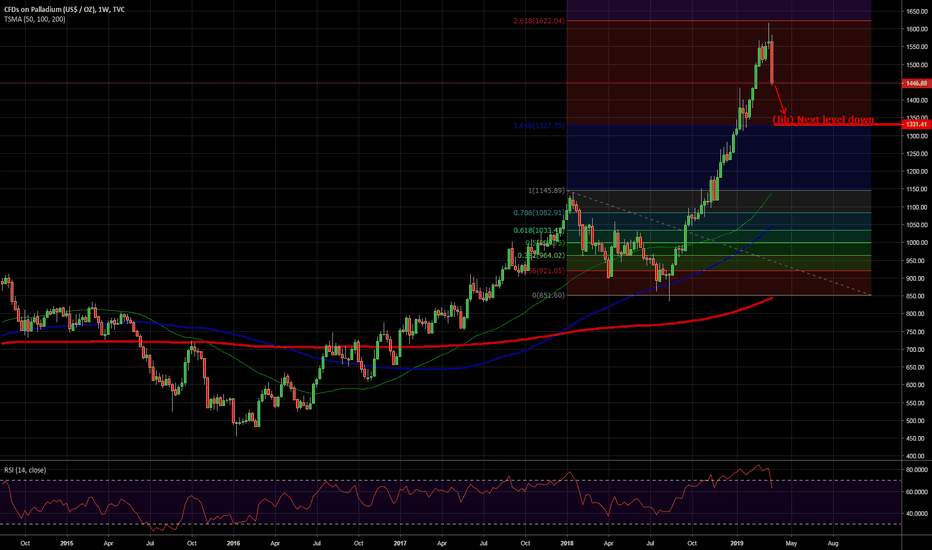932x550 pixels.
Task: Click the RSI scale value '40.0000'
Action: point(917,514)
